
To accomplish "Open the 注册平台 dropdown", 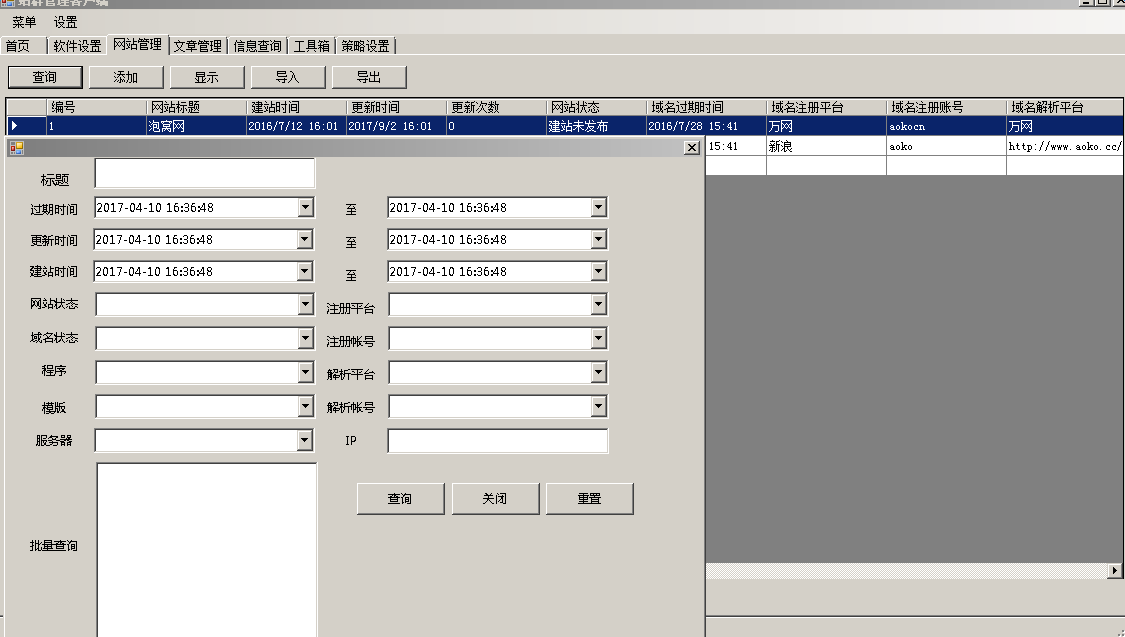I will pyautogui.click(x=599, y=304).
